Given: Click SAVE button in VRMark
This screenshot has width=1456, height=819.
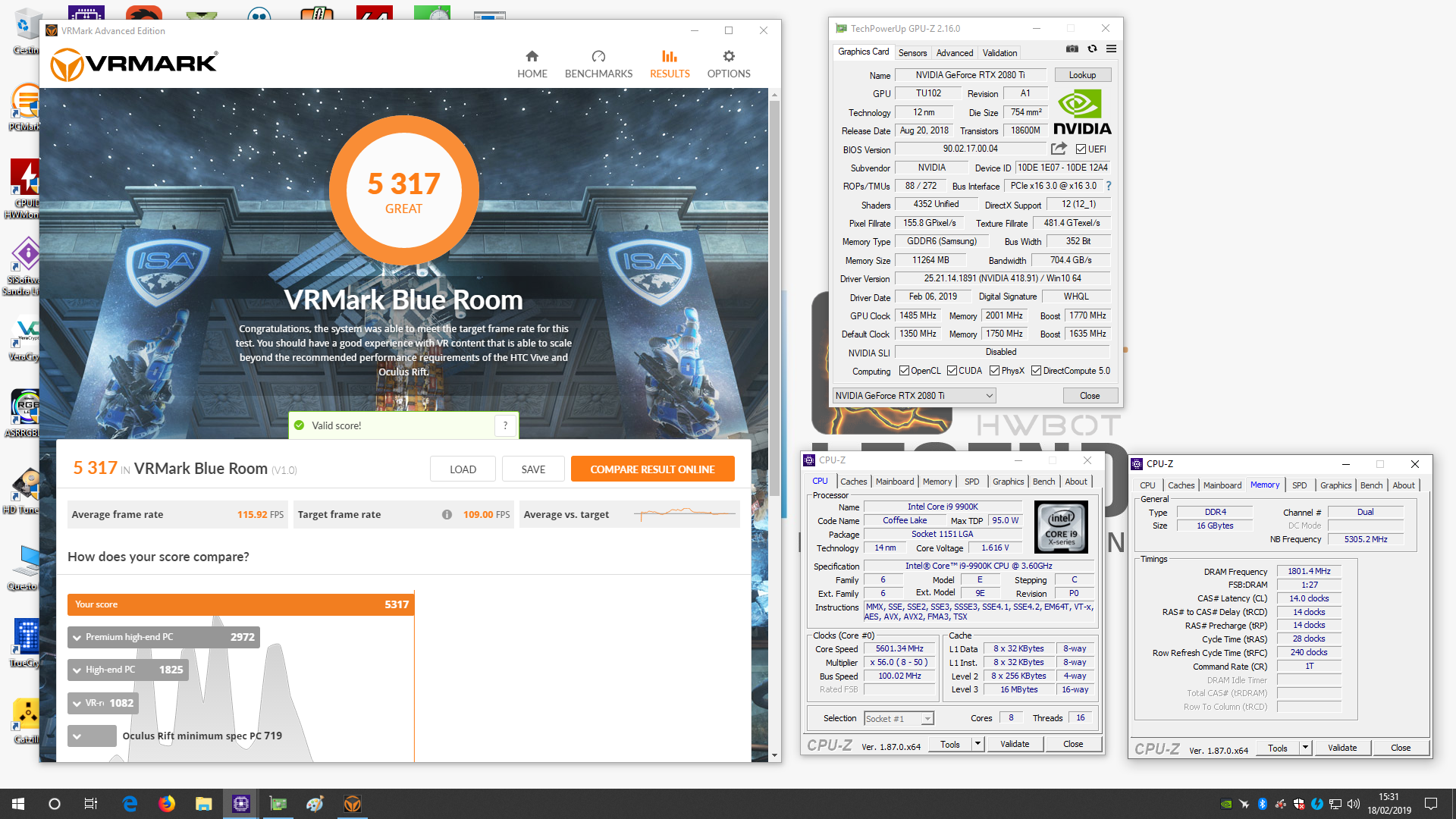Looking at the screenshot, I should tap(533, 469).
